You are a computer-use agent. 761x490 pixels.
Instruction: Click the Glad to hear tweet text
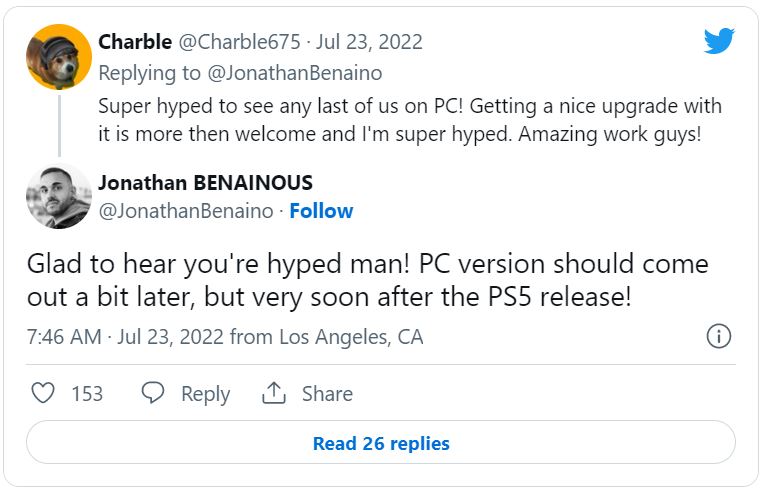[367, 280]
